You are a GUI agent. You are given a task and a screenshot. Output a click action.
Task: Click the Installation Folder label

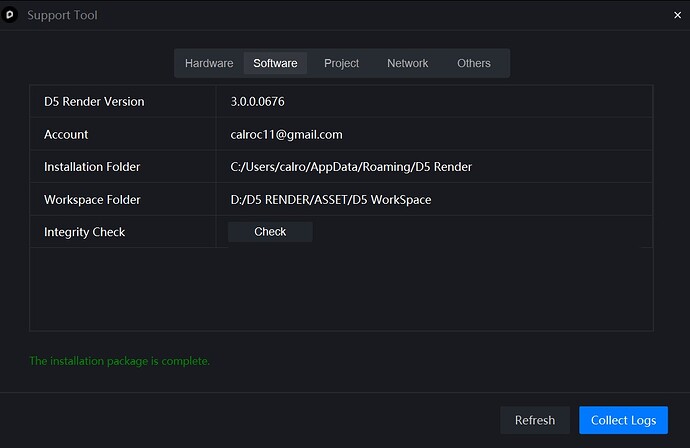click(92, 167)
